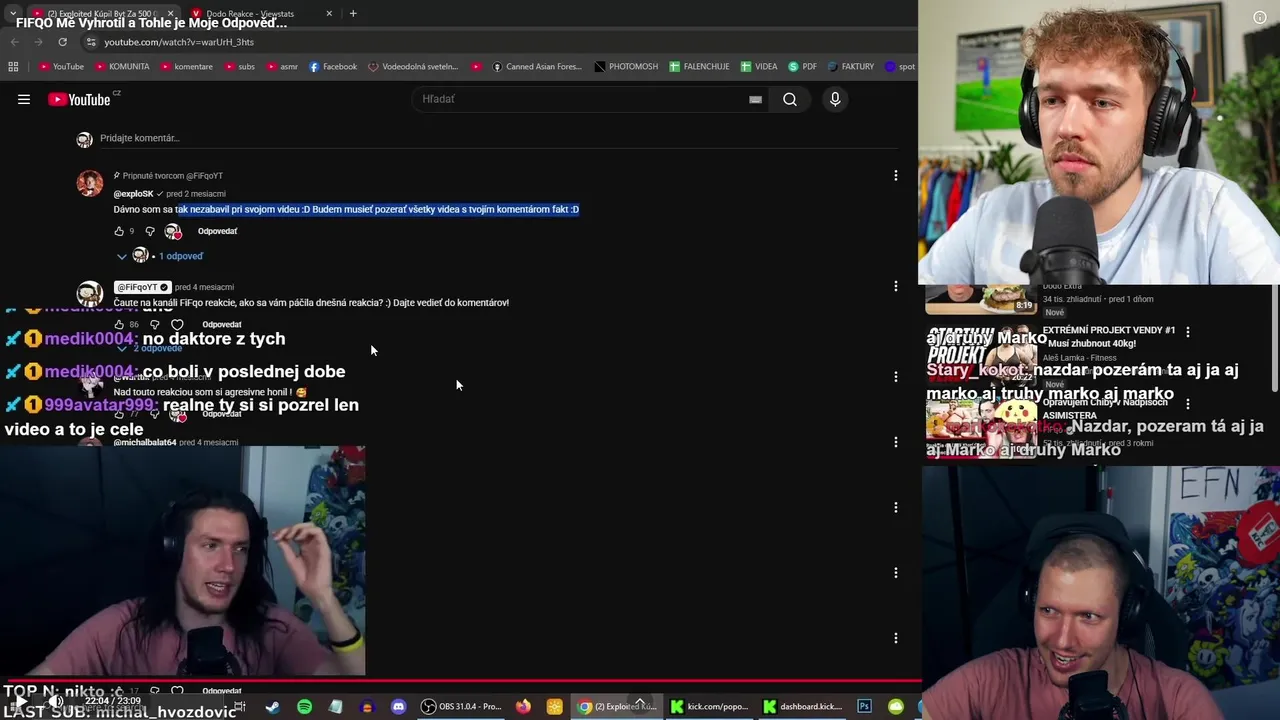
Task: Open options for @michalbalat64 comment
Action: [895, 441]
